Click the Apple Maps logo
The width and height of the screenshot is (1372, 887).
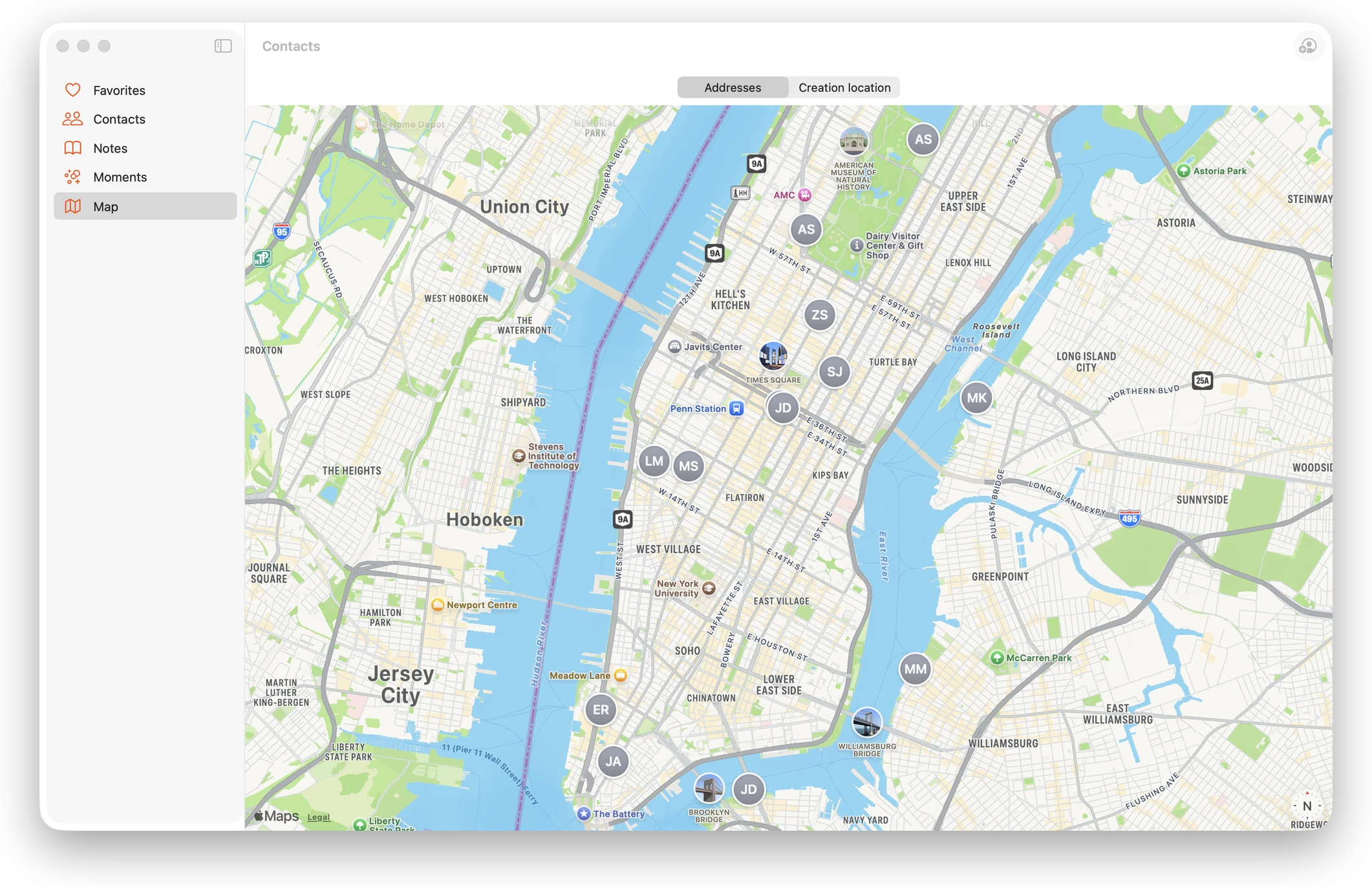point(277,816)
